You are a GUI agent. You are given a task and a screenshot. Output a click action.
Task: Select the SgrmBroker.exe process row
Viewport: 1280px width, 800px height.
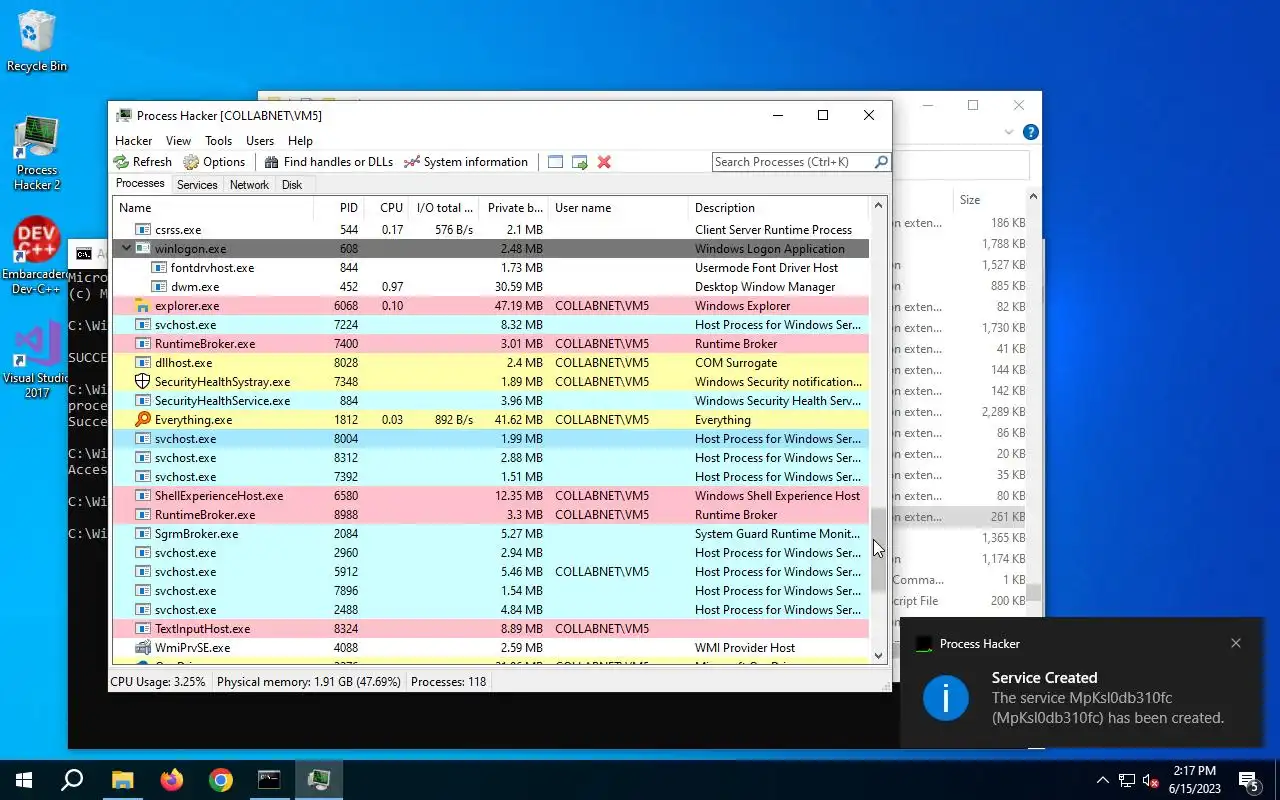pyautogui.click(x=491, y=534)
